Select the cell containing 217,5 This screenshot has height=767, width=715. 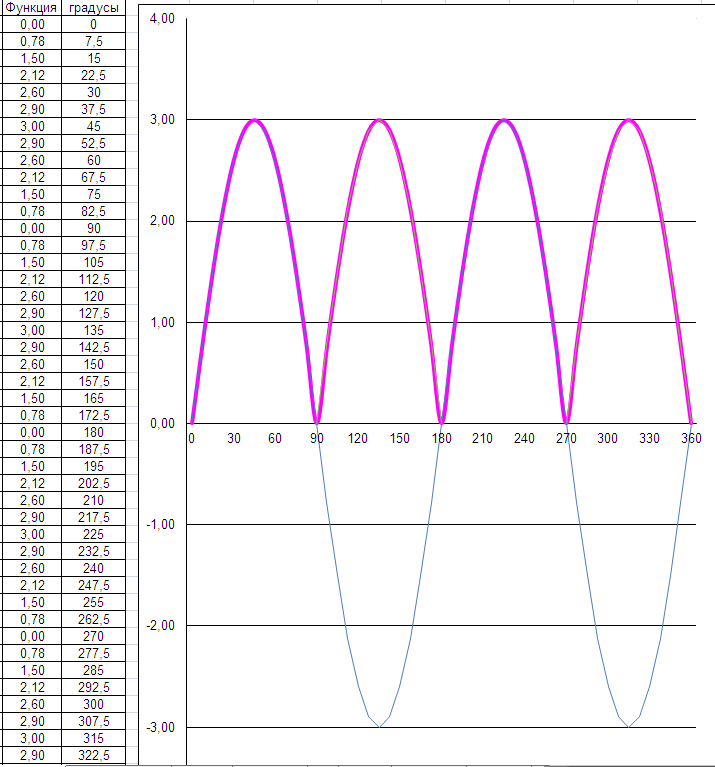tap(93, 518)
